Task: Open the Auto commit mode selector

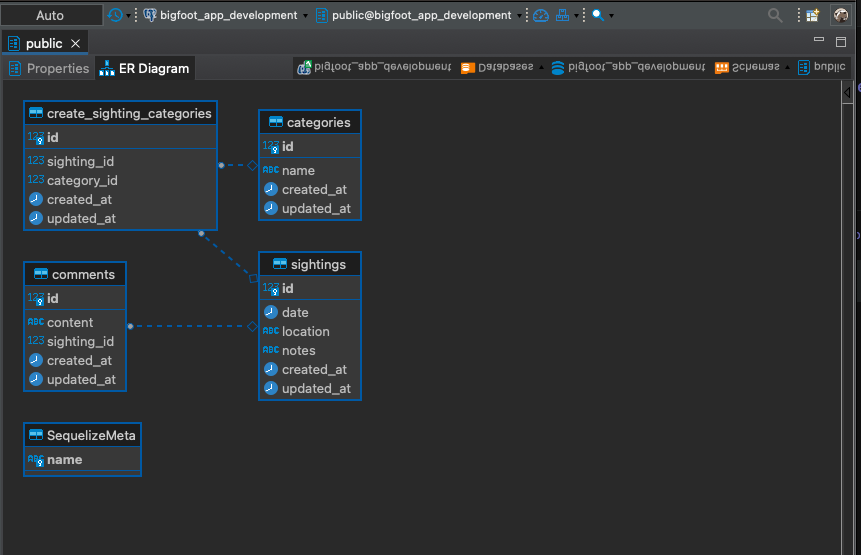Action: point(50,15)
